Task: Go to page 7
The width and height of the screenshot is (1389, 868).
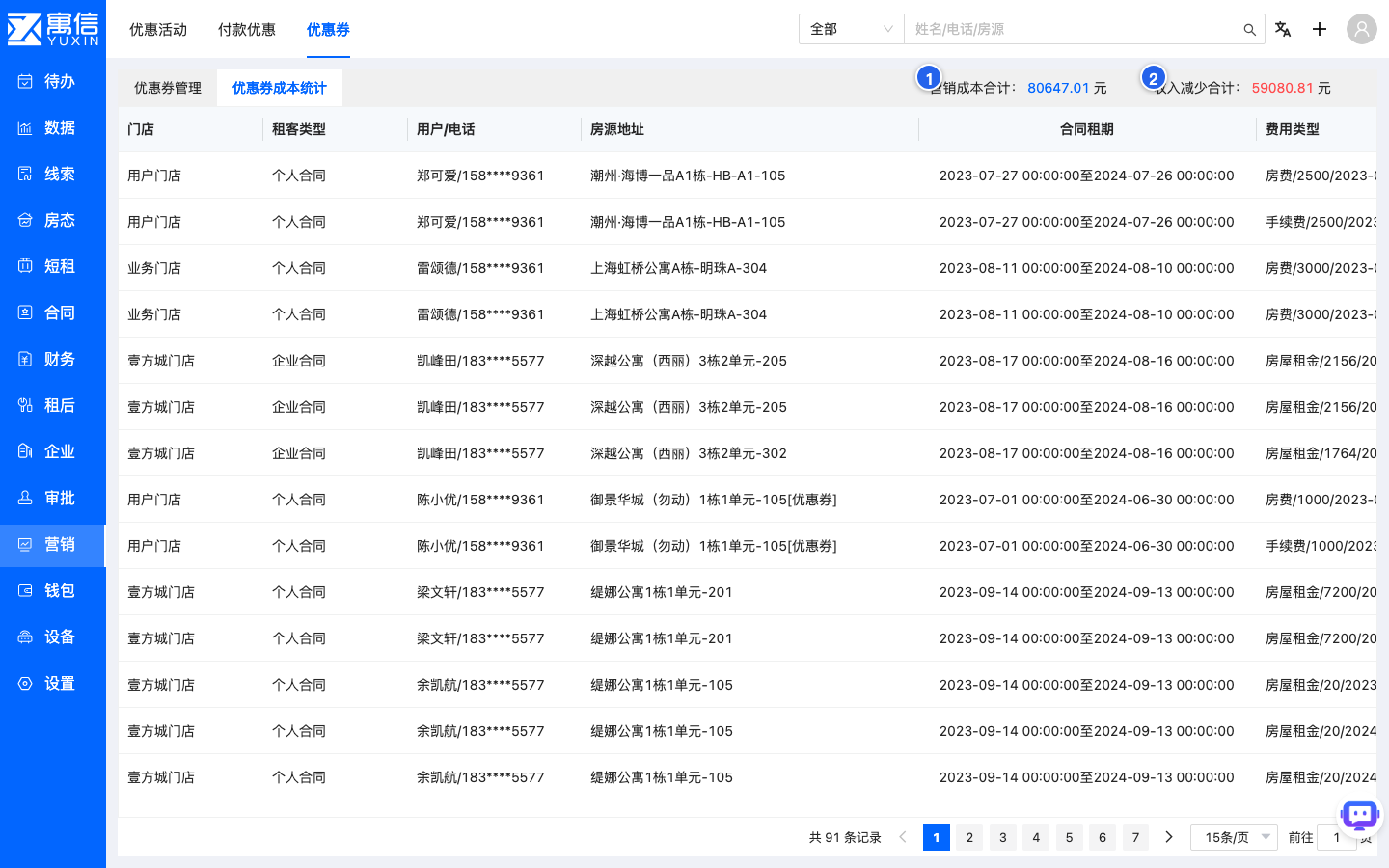Action: point(1135,837)
